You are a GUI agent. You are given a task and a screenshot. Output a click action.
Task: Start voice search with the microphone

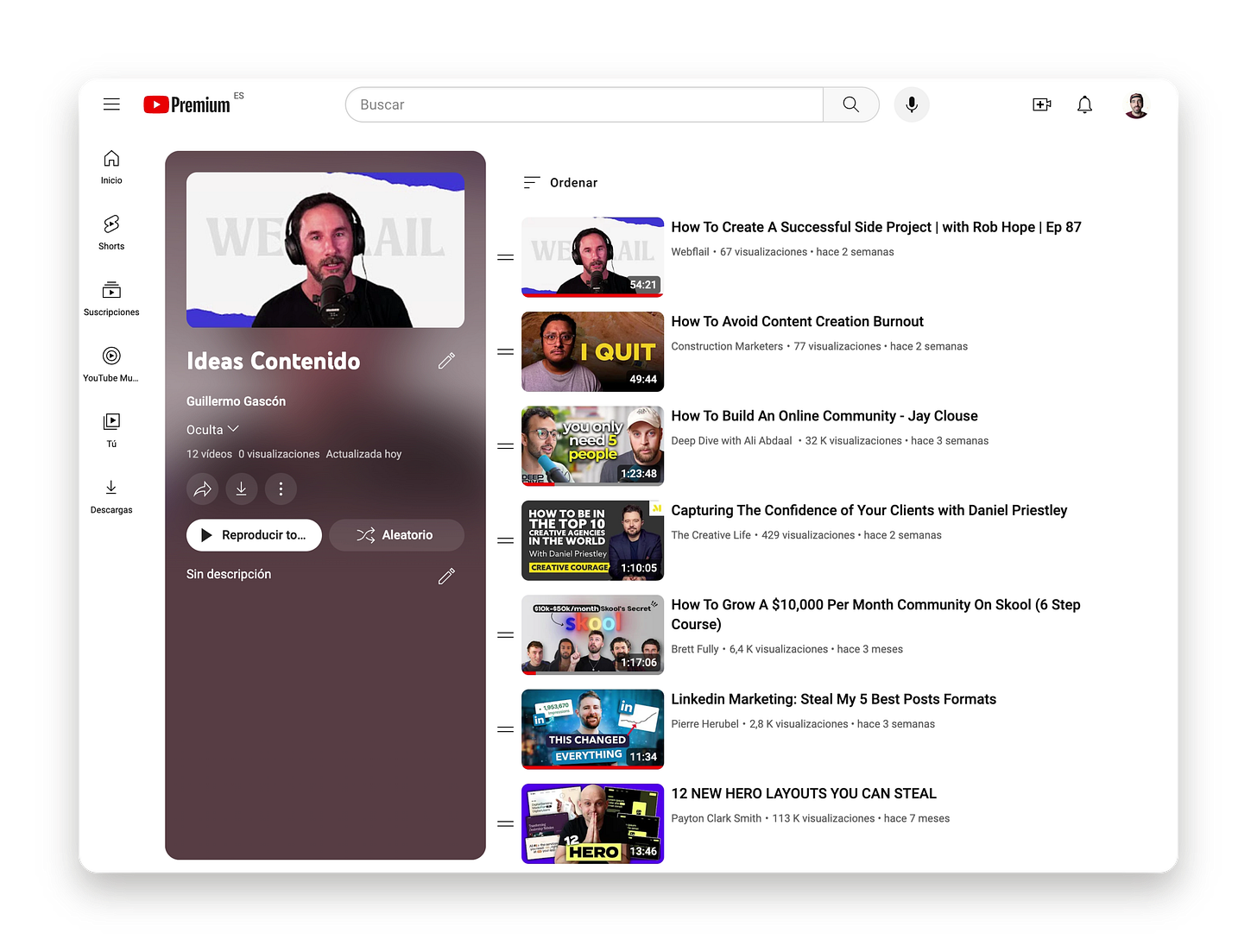pyautogui.click(x=911, y=104)
